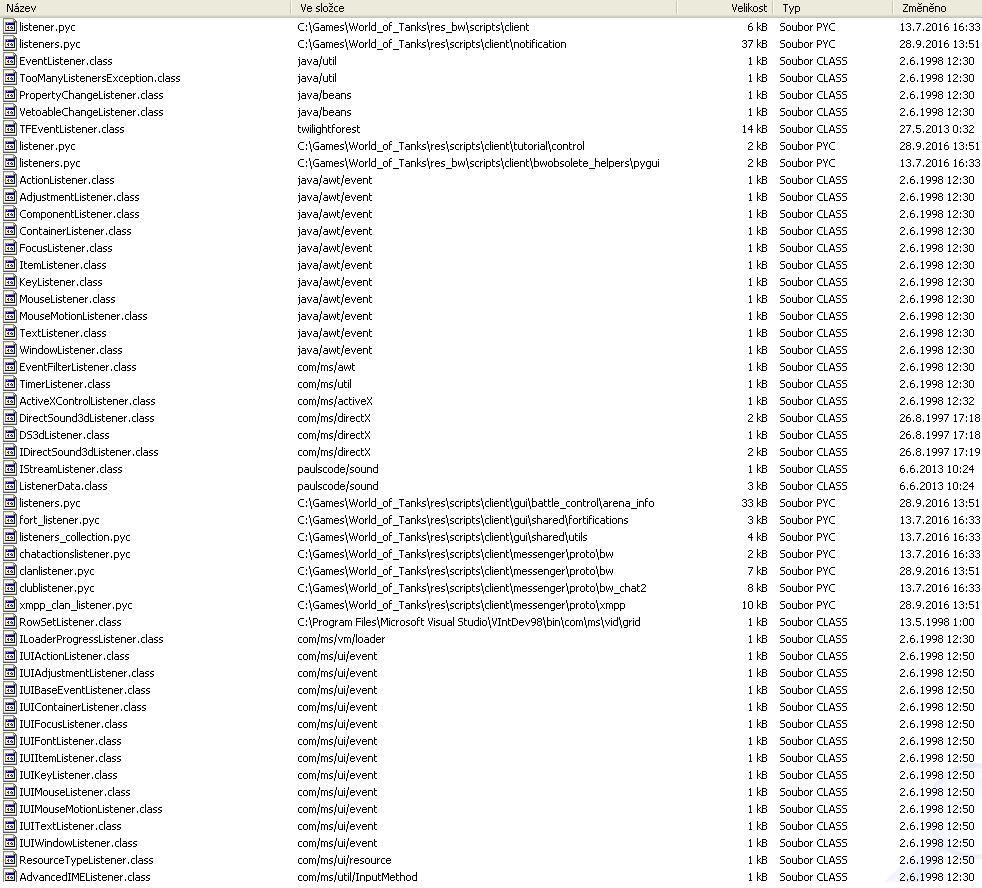This screenshot has width=982, height=888.
Task: Click the icon of TimerListener.class
Action: point(9,383)
